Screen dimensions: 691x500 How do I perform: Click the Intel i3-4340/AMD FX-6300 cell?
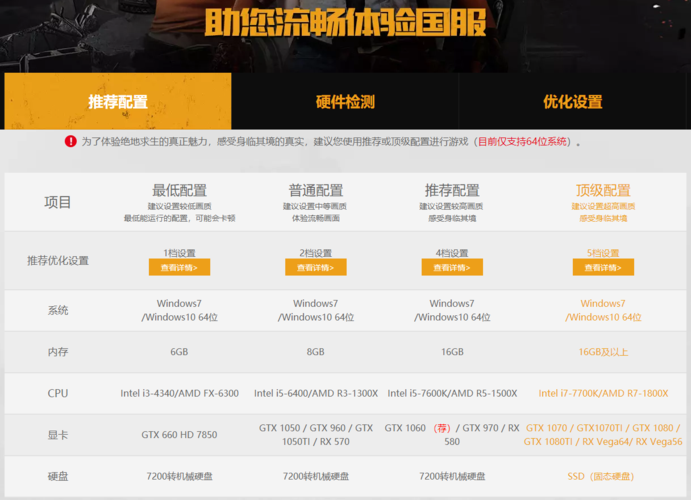(179, 393)
